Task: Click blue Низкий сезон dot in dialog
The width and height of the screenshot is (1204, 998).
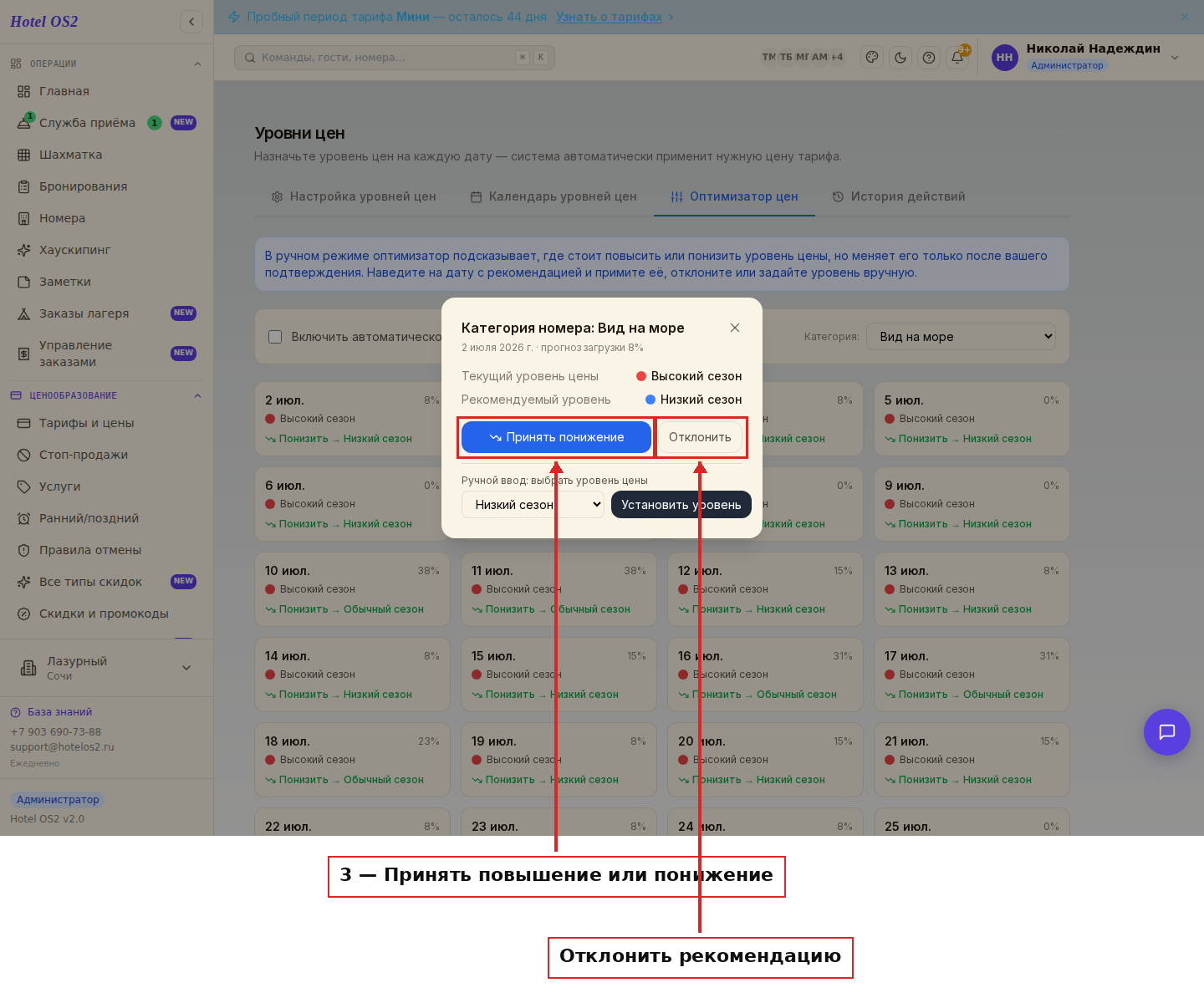Action: click(650, 400)
